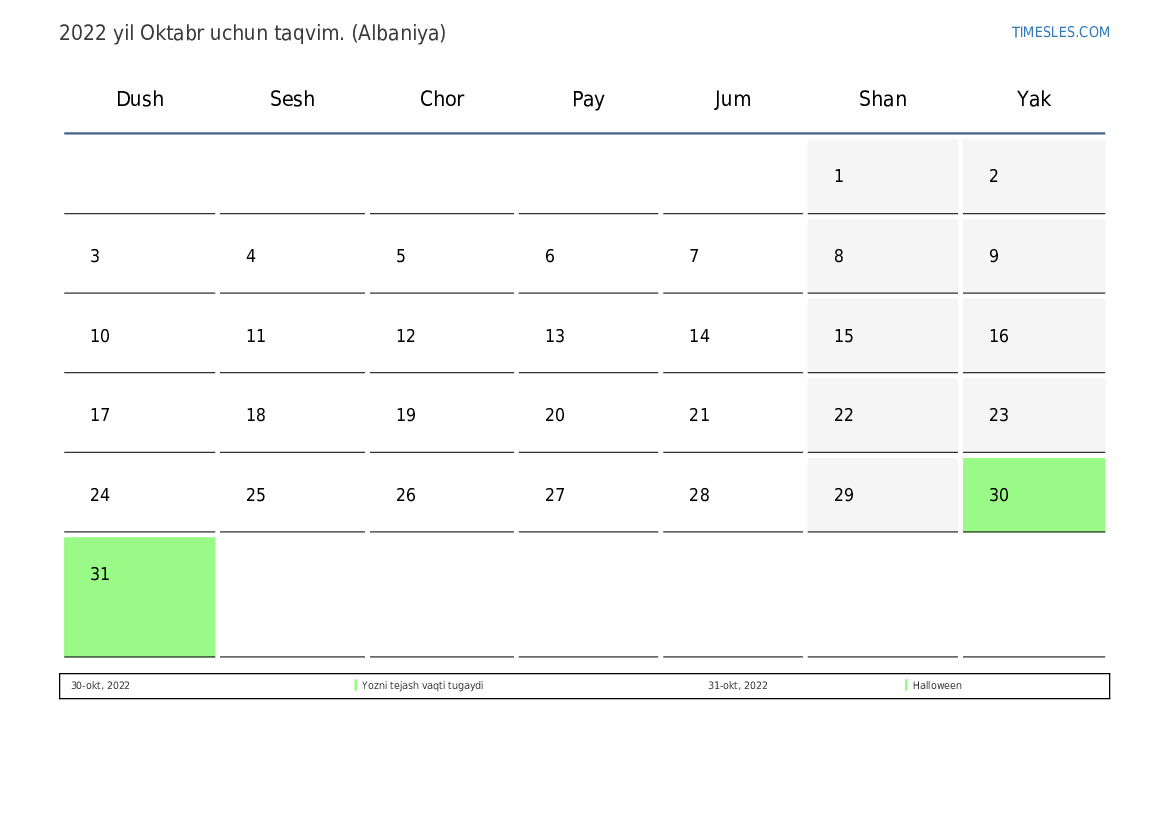Select the Yozni tejash vaqti tugaydi label
The height and width of the screenshot is (827, 1169).
(422, 686)
